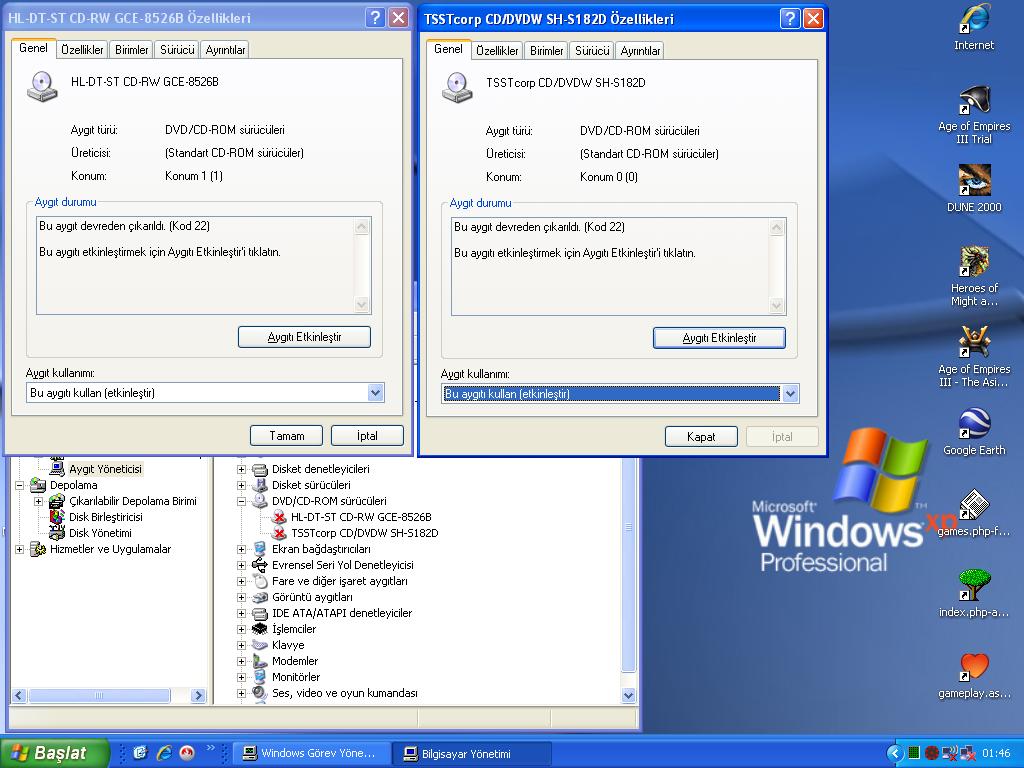The image size is (1024, 768).
Task: Open Ayrıntılar tab in HL-DT-ST dialog
Action: point(225,50)
